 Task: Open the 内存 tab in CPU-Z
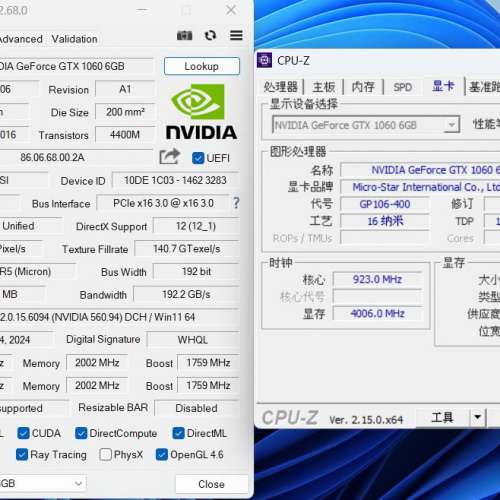[x=363, y=87]
